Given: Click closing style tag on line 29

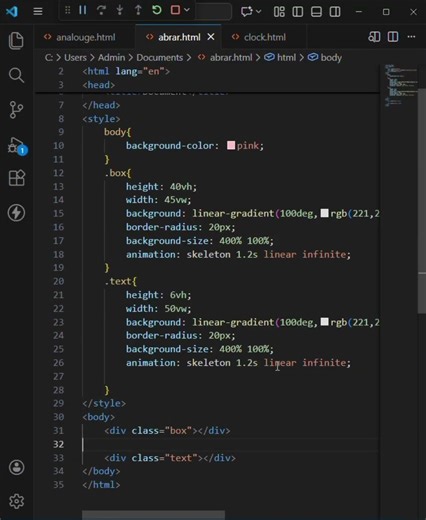Looking at the screenshot, I should pos(104,403).
